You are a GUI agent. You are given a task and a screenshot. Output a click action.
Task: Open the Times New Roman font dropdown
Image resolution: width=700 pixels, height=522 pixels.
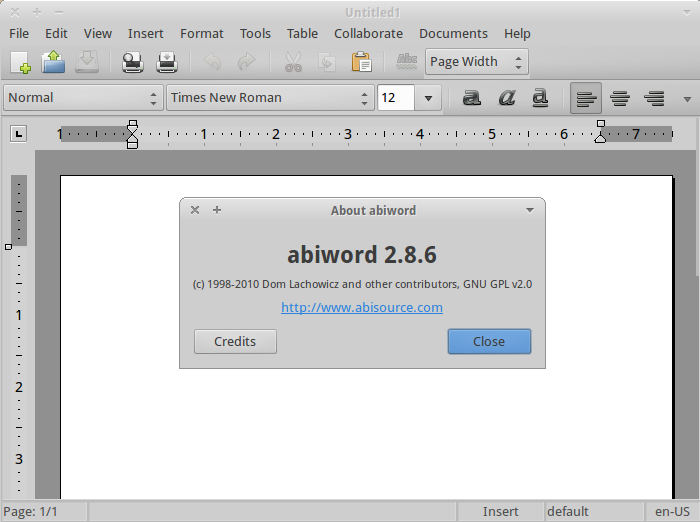tap(270, 97)
